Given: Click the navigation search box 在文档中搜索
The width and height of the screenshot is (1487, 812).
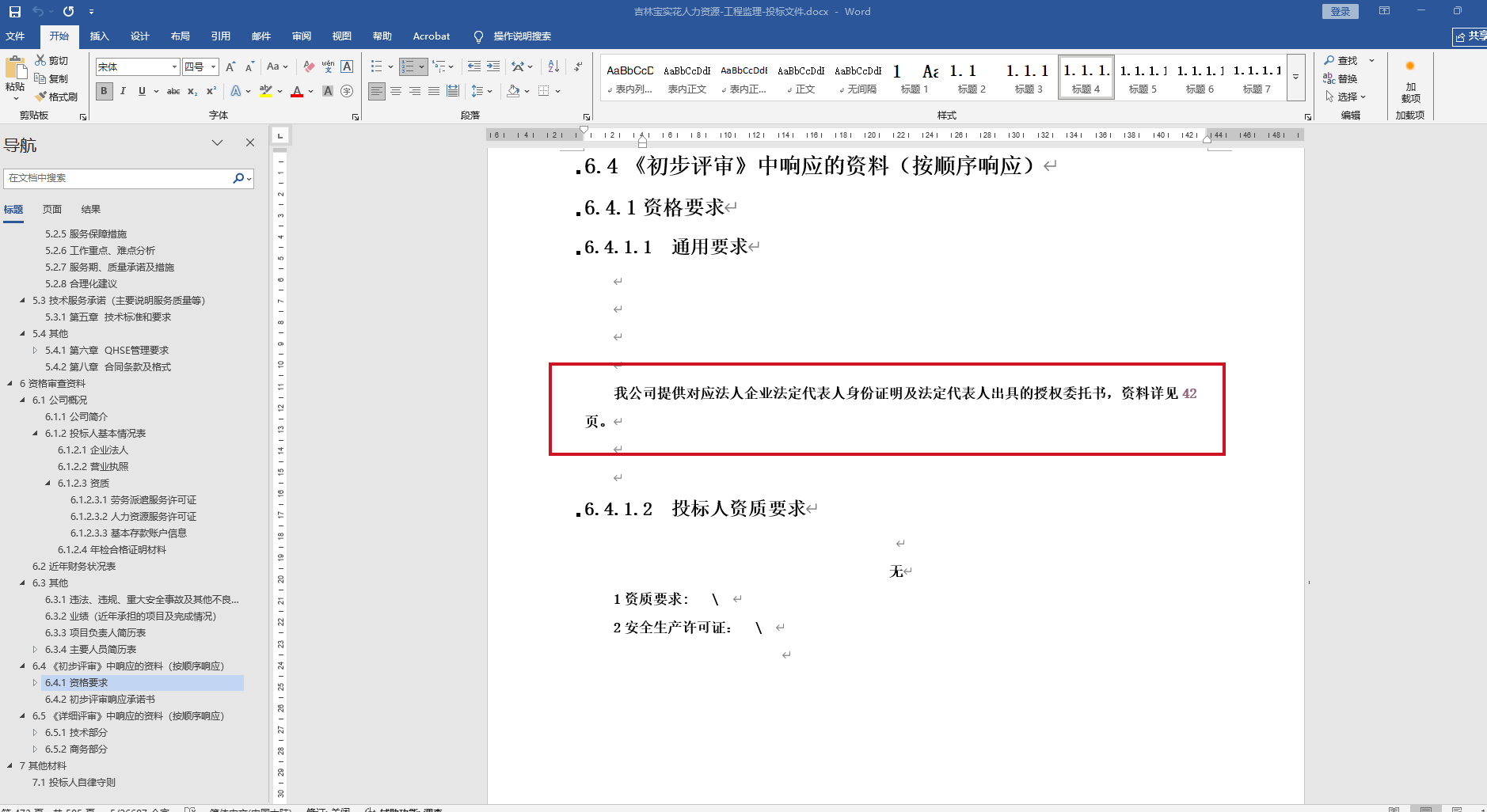Looking at the screenshot, I should tap(119, 178).
